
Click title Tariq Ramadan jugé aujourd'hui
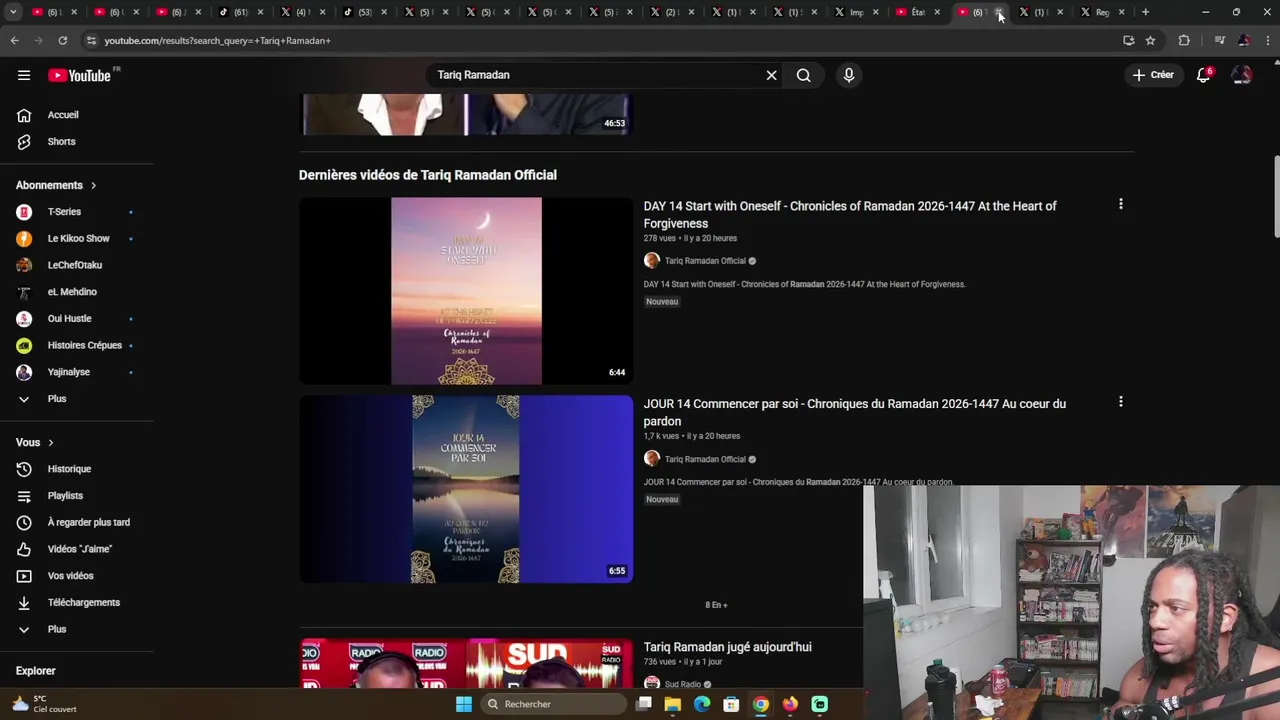click(727, 647)
